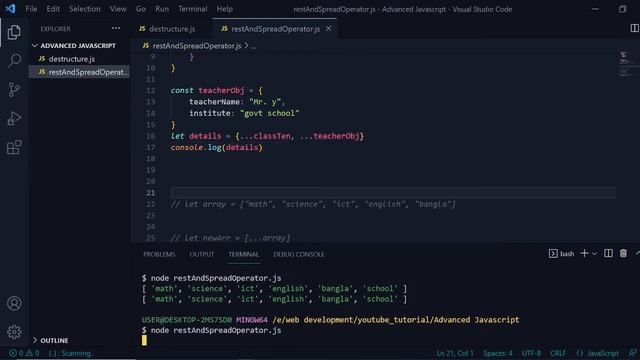The height and width of the screenshot is (360, 640).
Task: Open the feedback icon in status bar
Action: click(632, 353)
